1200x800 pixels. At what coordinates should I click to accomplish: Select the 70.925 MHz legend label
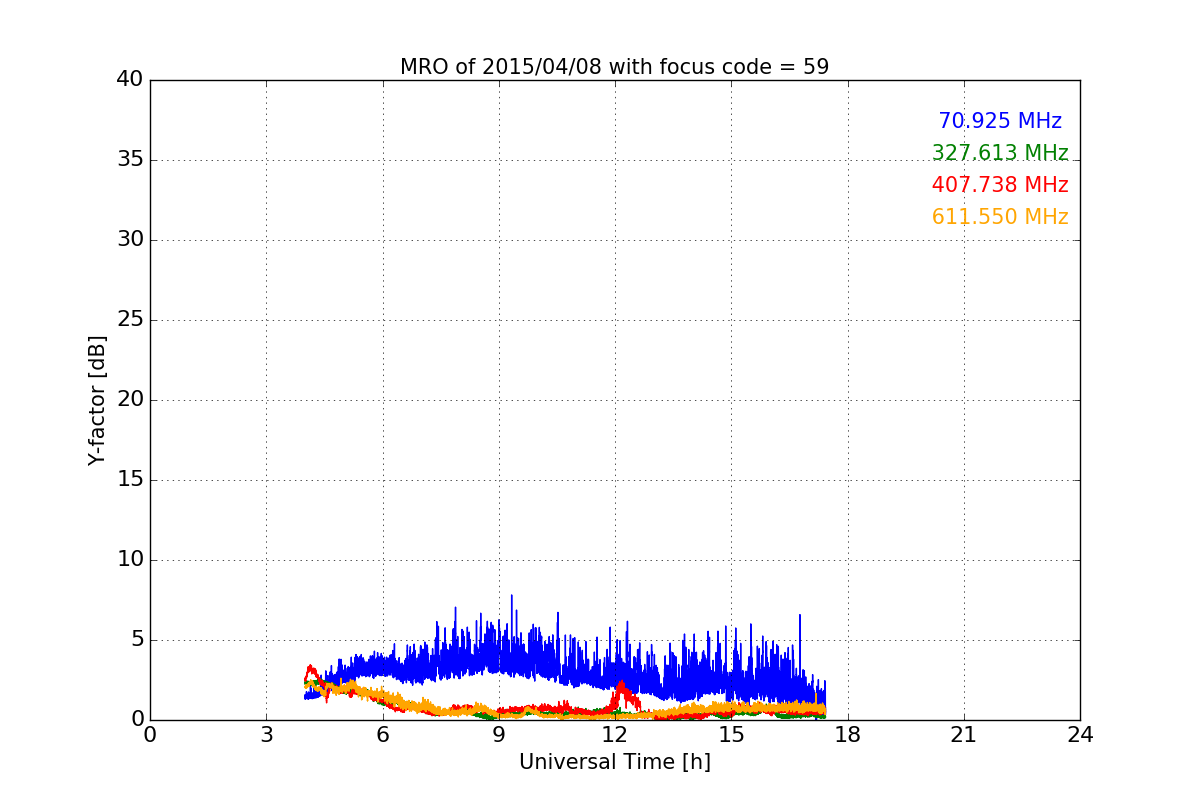coord(1000,121)
